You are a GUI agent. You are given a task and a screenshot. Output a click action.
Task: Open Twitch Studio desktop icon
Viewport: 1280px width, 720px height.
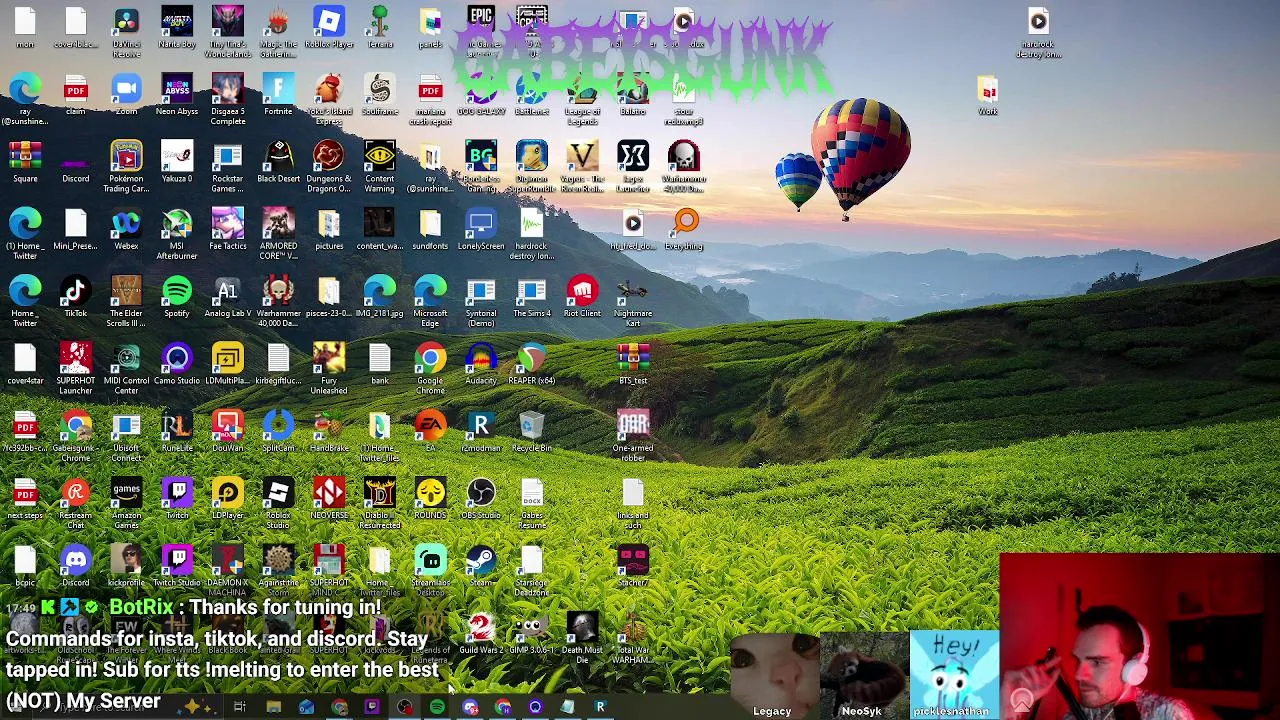click(x=177, y=566)
